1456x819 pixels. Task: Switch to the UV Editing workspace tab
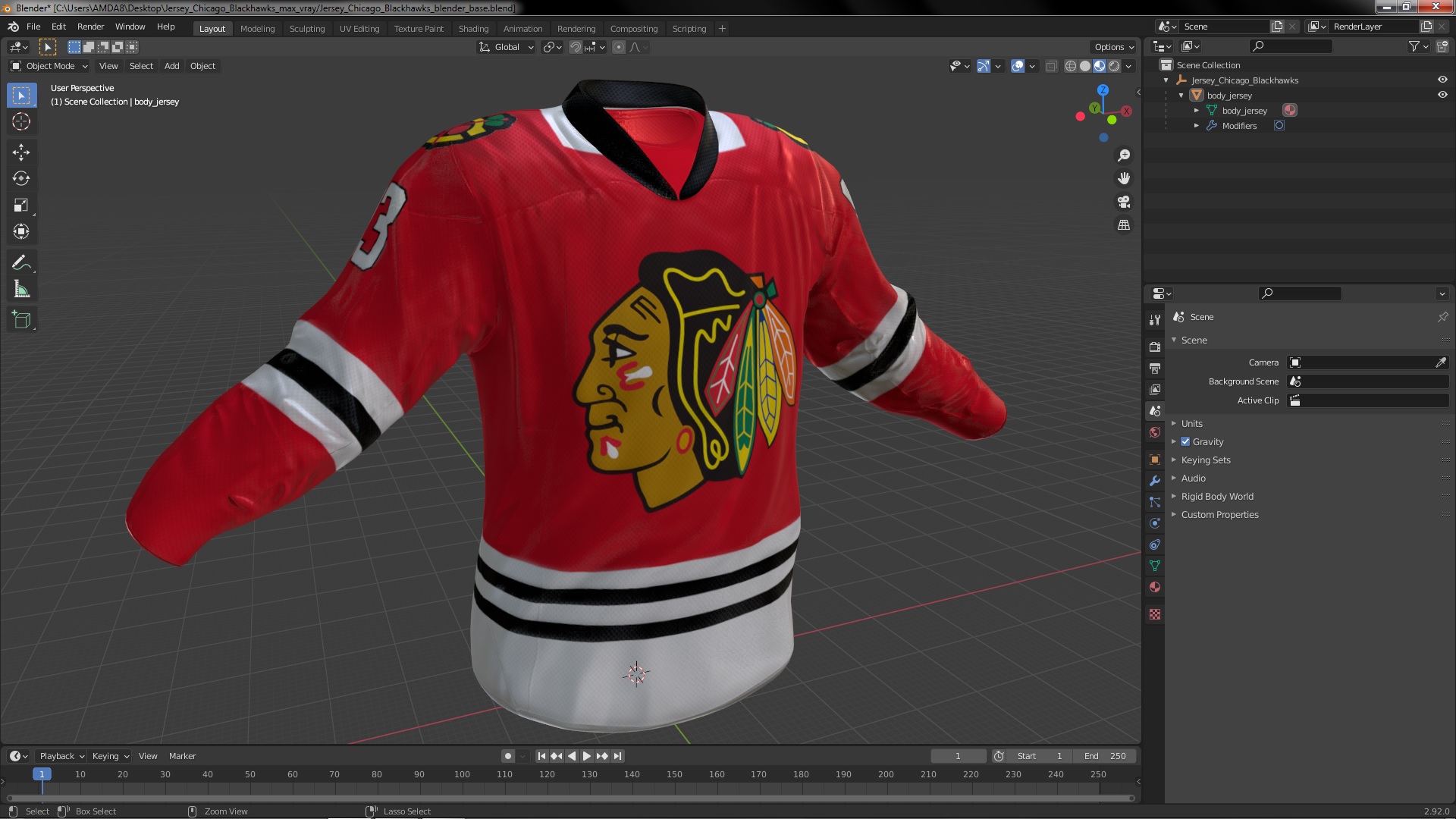(x=359, y=29)
